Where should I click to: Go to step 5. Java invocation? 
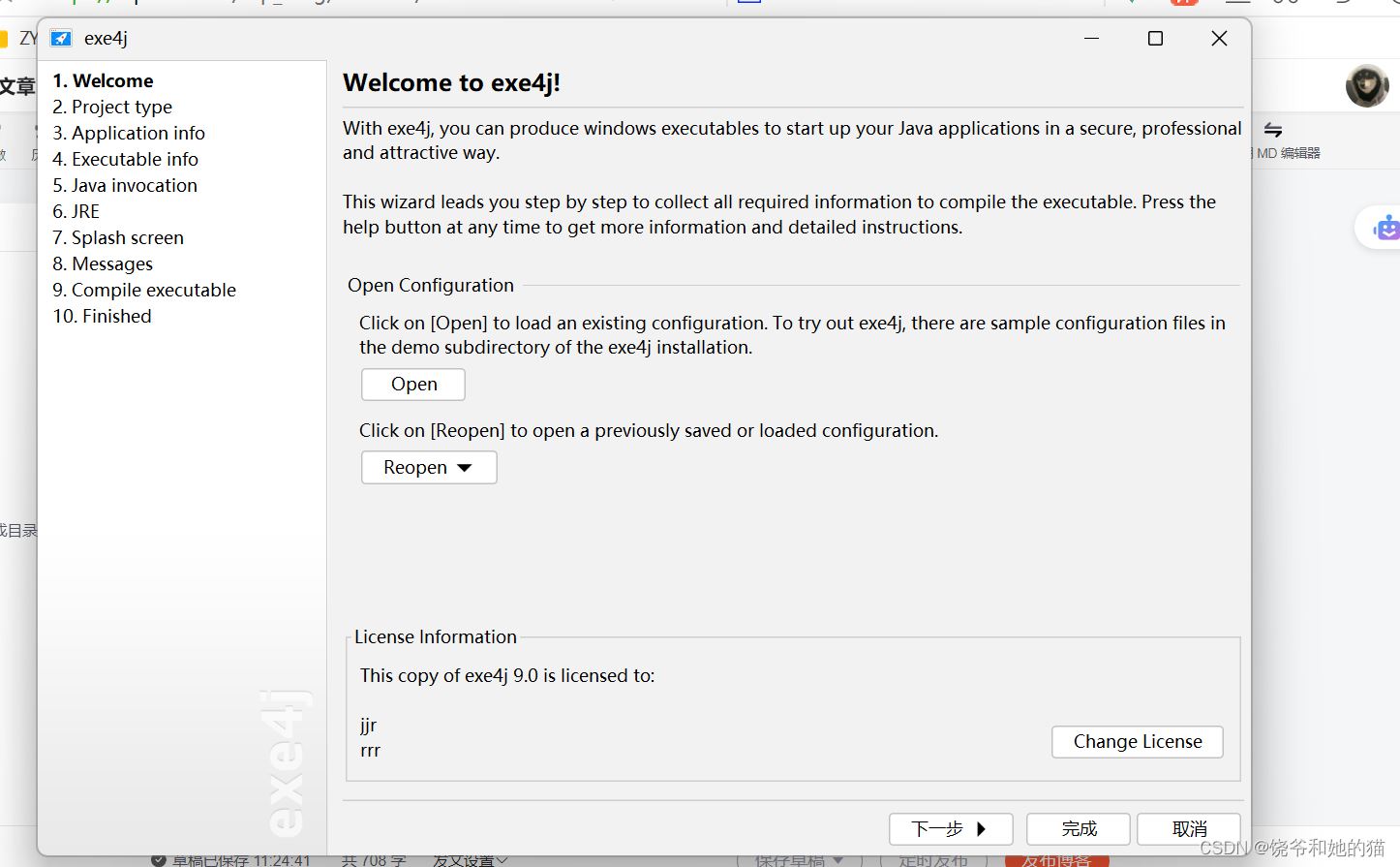pos(125,185)
